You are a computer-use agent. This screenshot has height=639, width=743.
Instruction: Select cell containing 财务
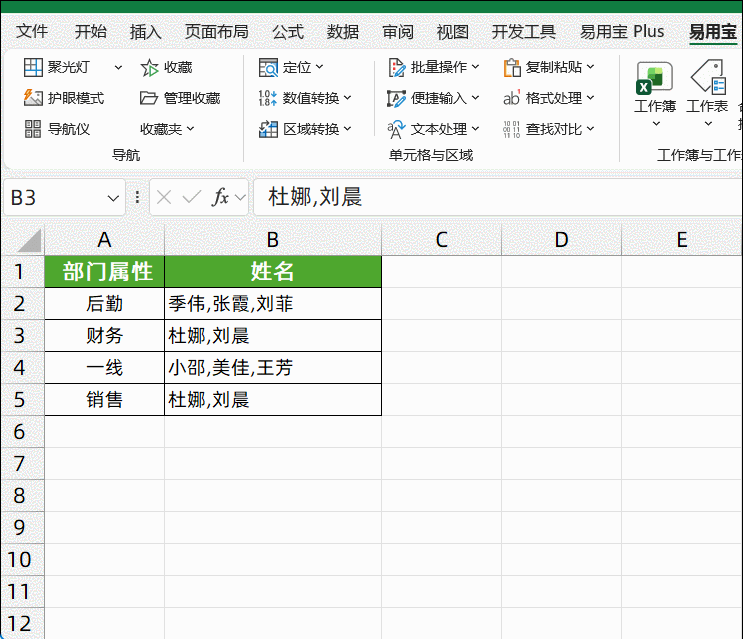[x=104, y=336]
